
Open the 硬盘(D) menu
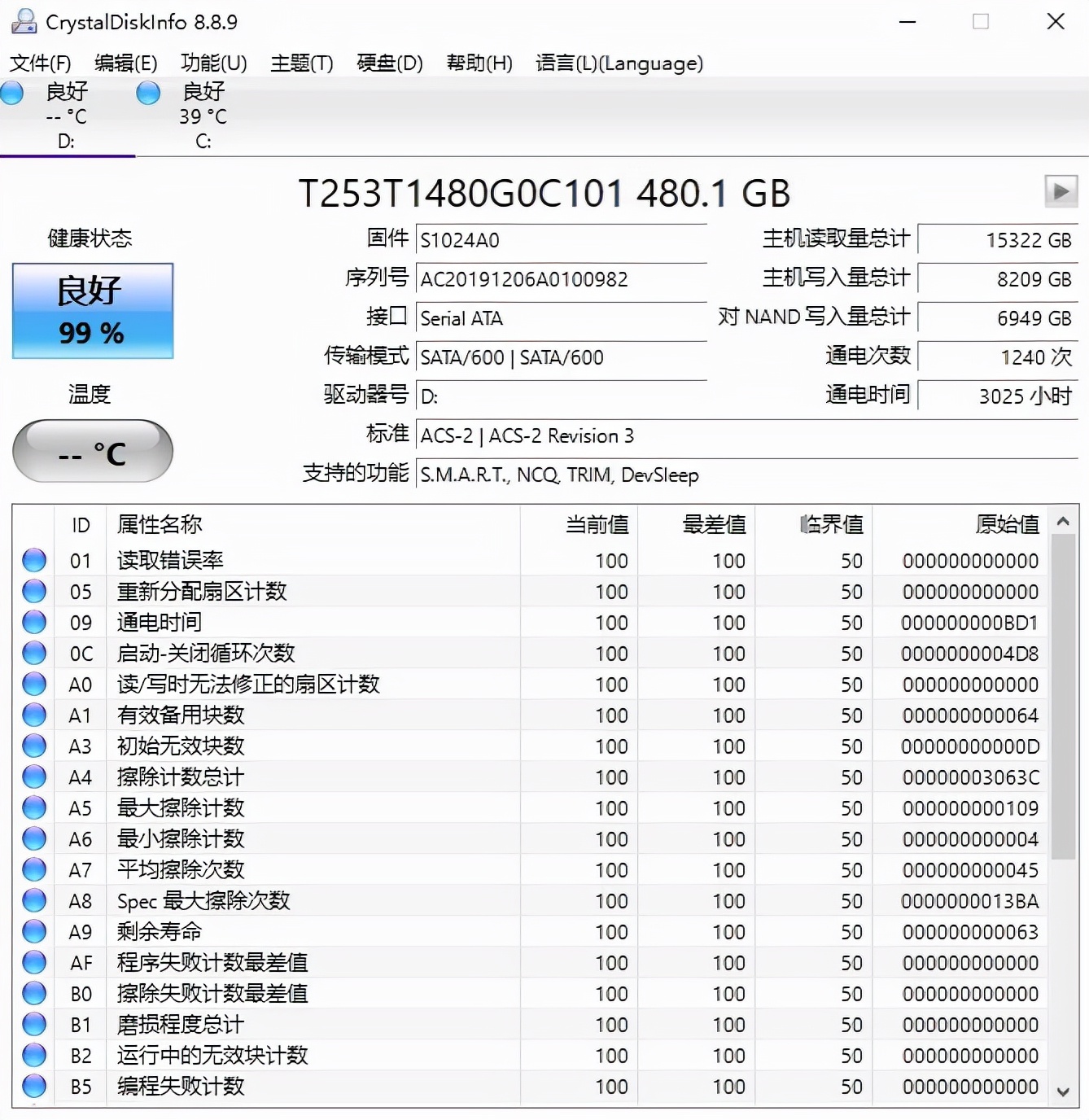point(389,63)
